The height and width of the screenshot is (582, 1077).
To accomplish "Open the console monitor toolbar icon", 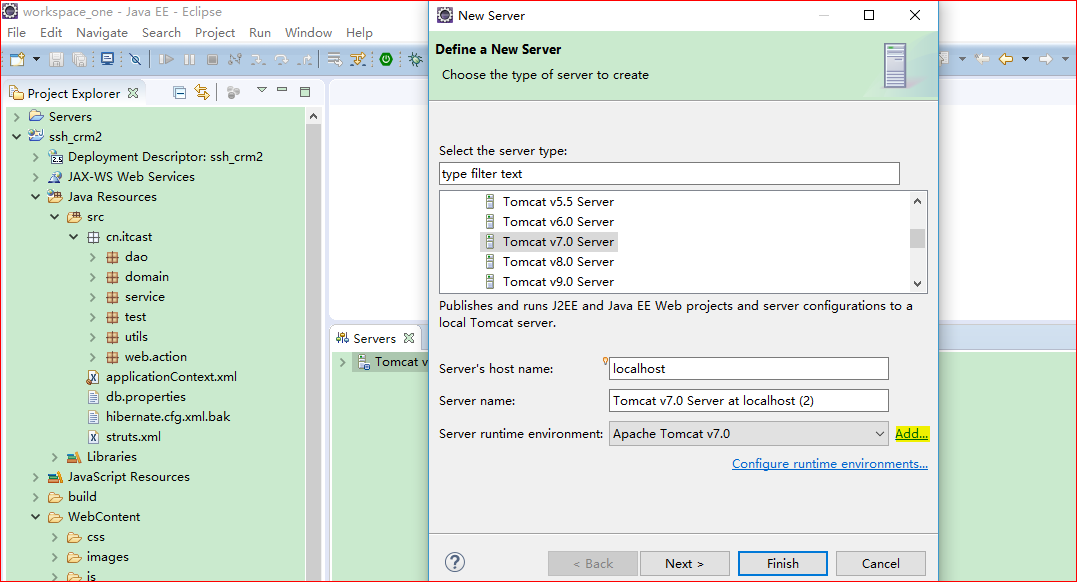I will coord(108,59).
